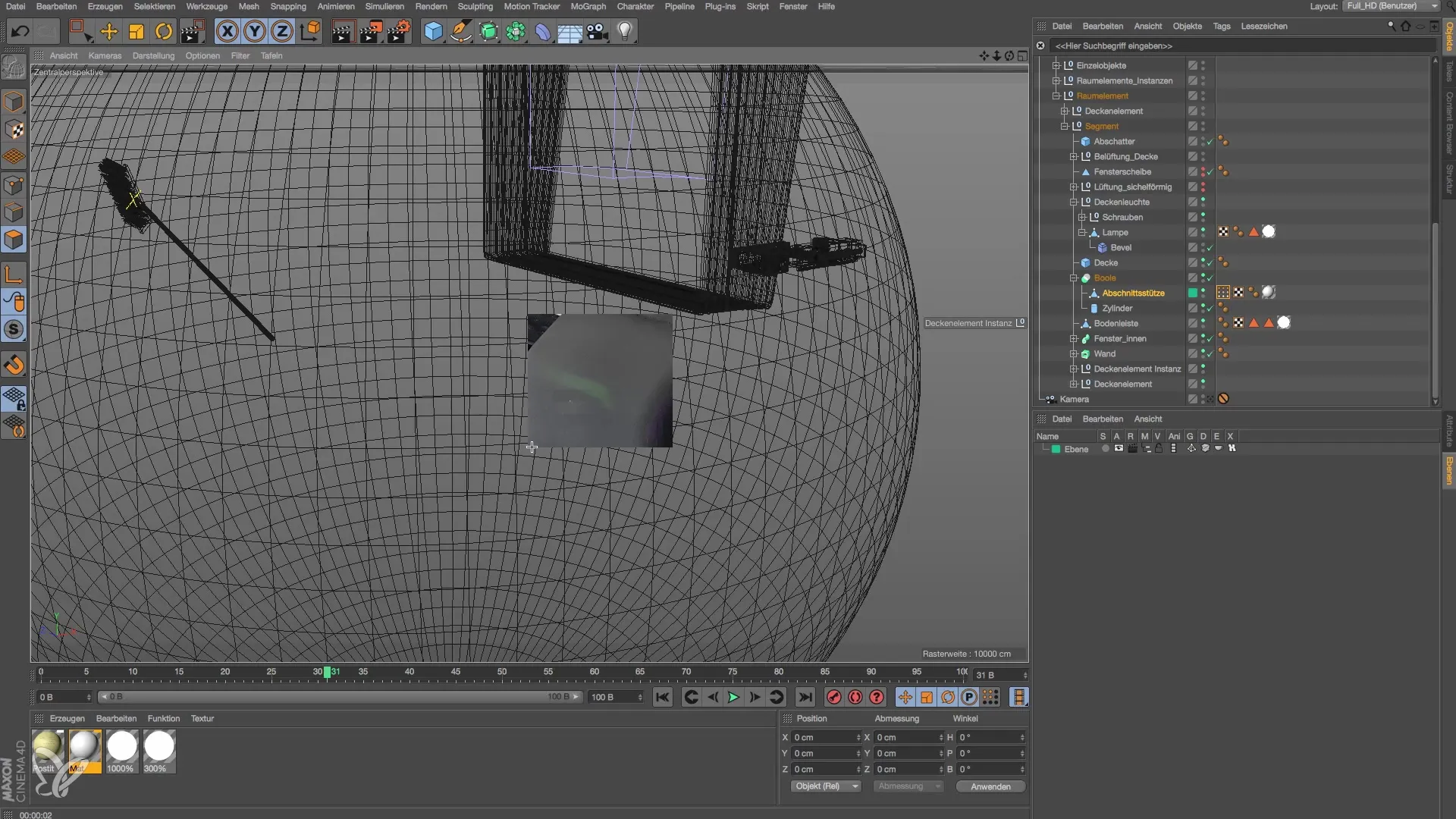Select the Kamera object
Screen dimensions: 1456x819
[x=1074, y=399]
